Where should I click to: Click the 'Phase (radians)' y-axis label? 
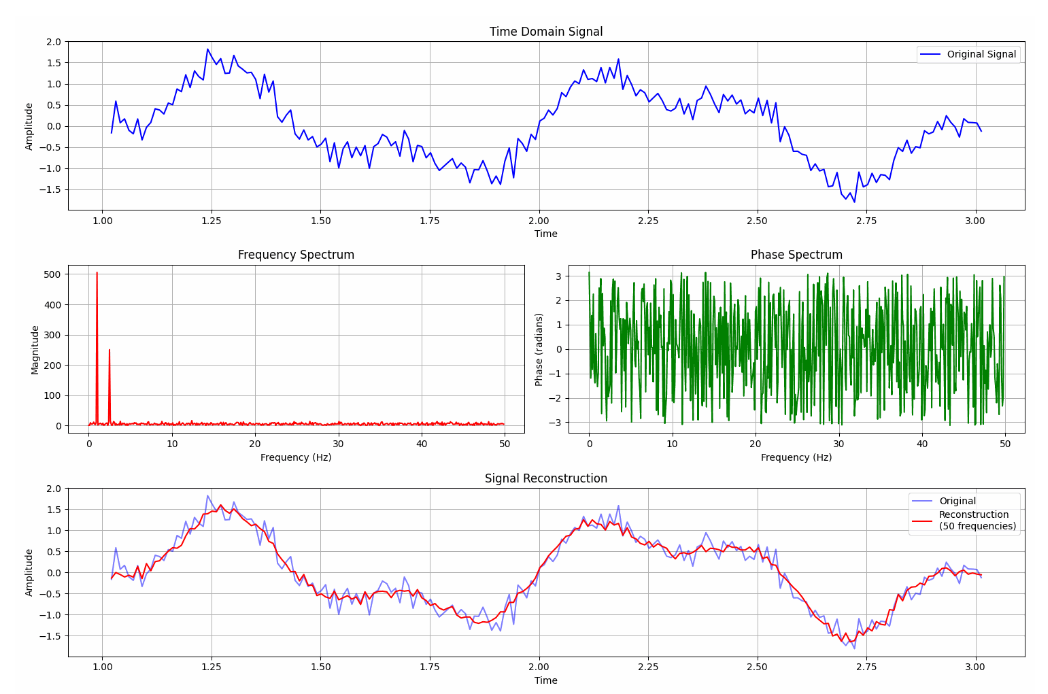[x=538, y=350]
